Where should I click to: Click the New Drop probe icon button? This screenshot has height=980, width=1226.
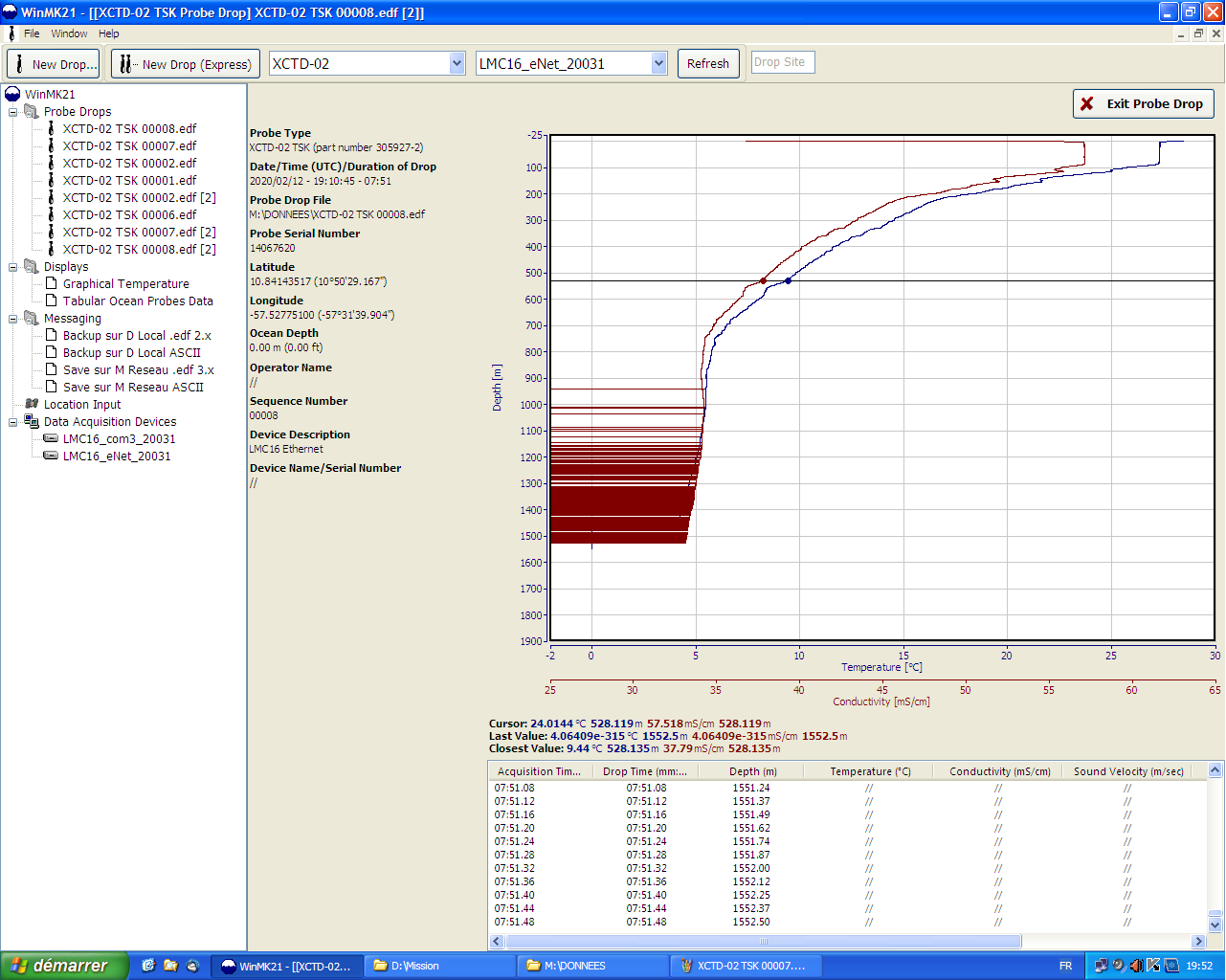pyautogui.click(x=54, y=64)
